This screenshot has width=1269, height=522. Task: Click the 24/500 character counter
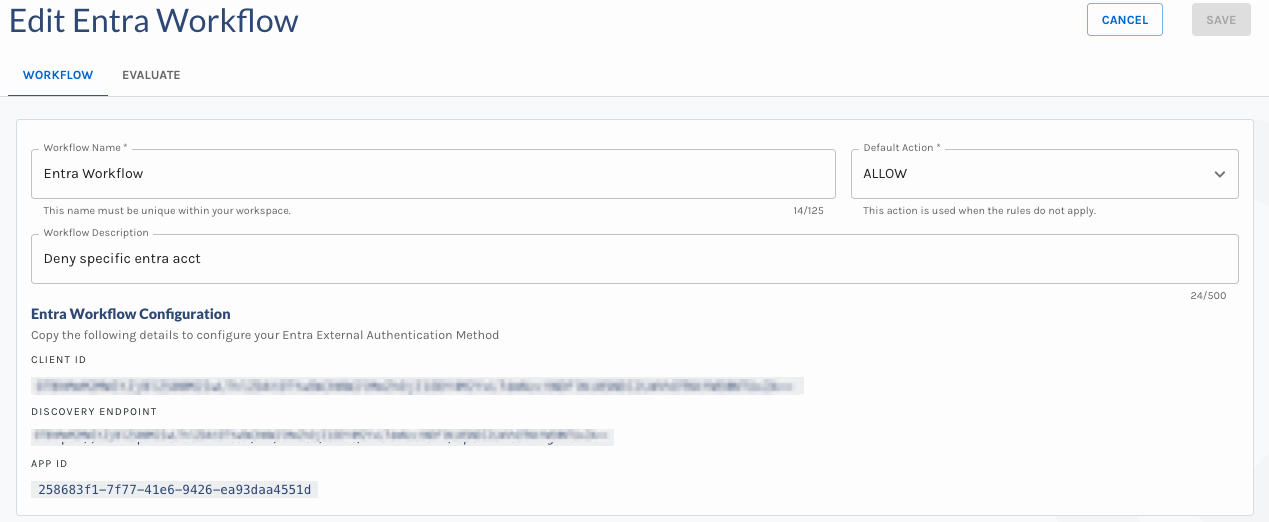coord(1208,296)
